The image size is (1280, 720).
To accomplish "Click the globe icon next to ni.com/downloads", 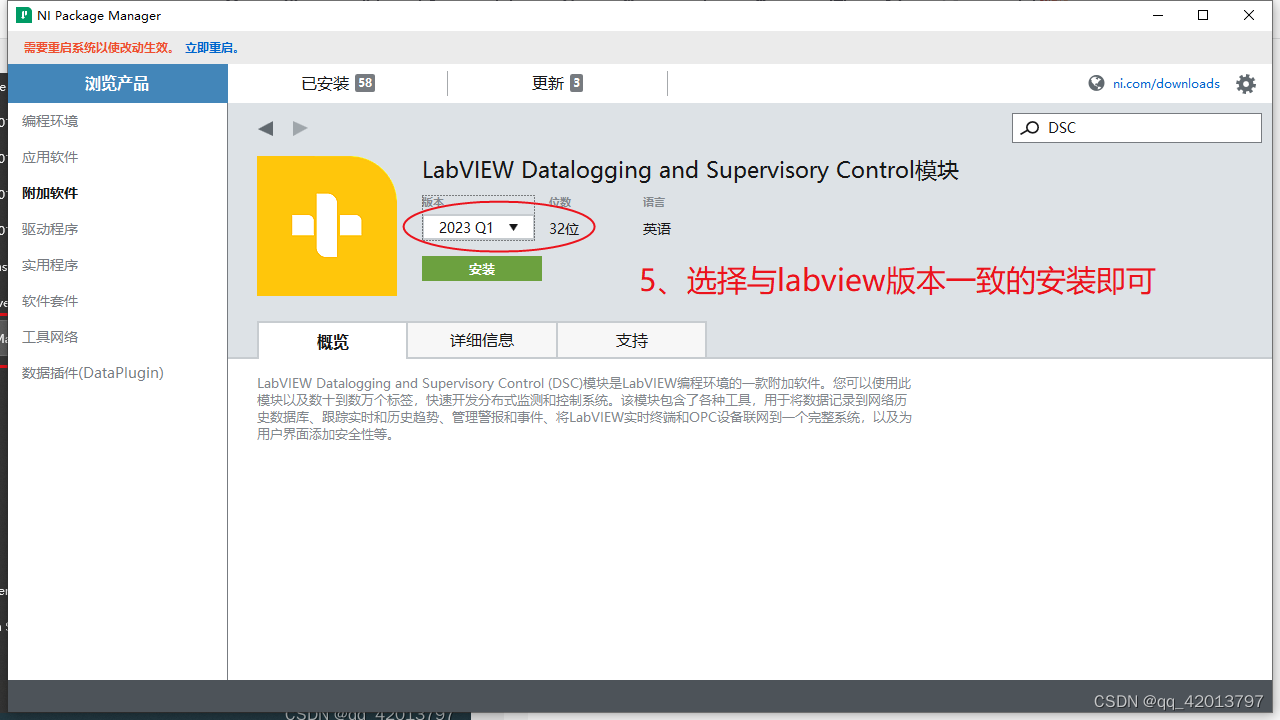I will pyautogui.click(x=1095, y=83).
